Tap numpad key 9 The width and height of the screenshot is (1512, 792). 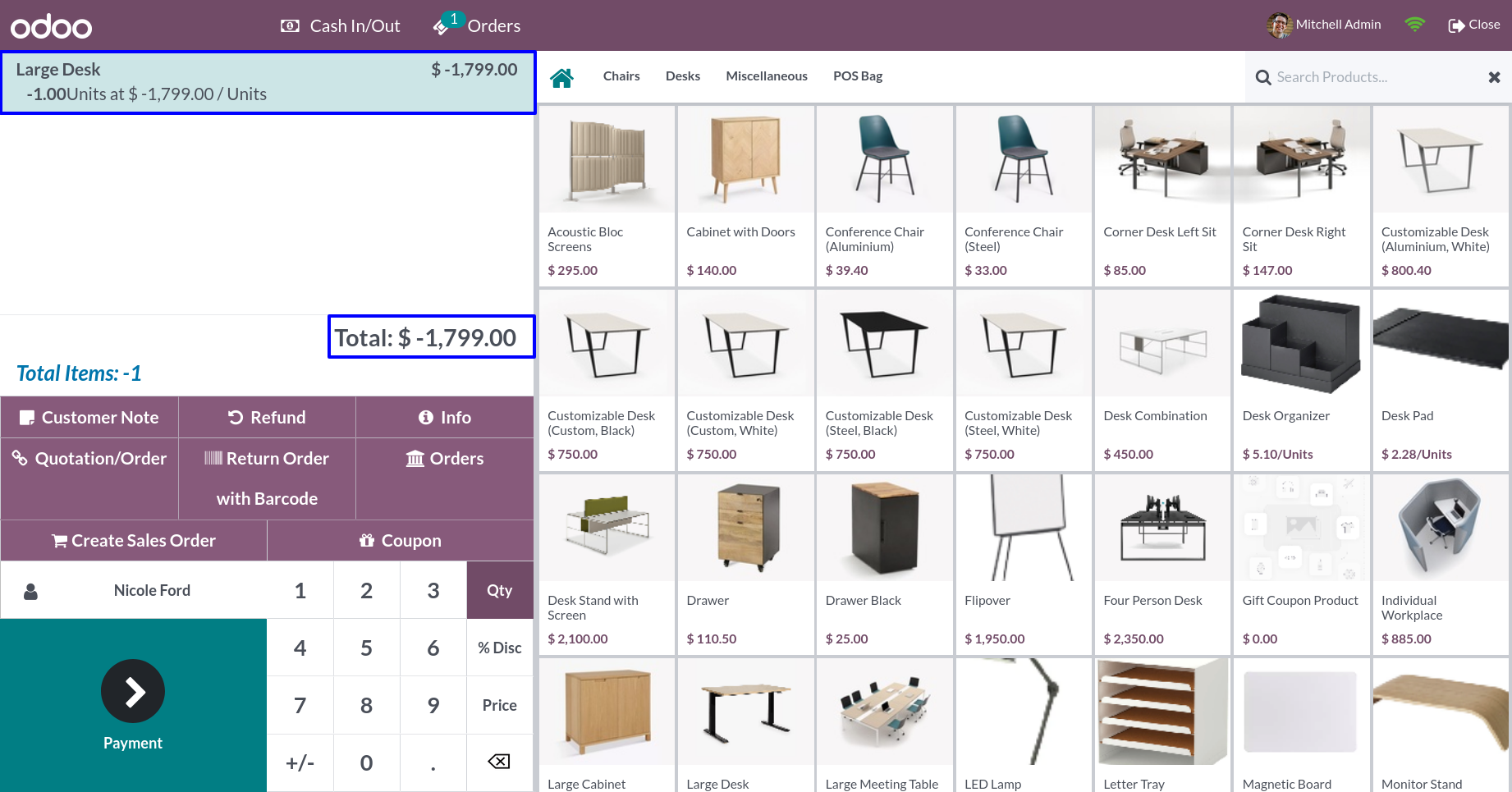(x=433, y=705)
